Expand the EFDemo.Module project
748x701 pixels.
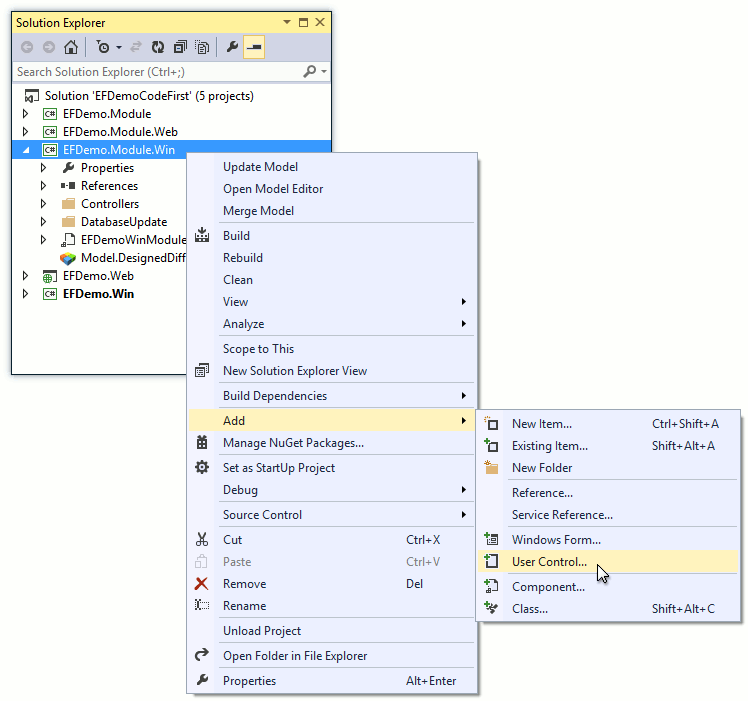26,114
